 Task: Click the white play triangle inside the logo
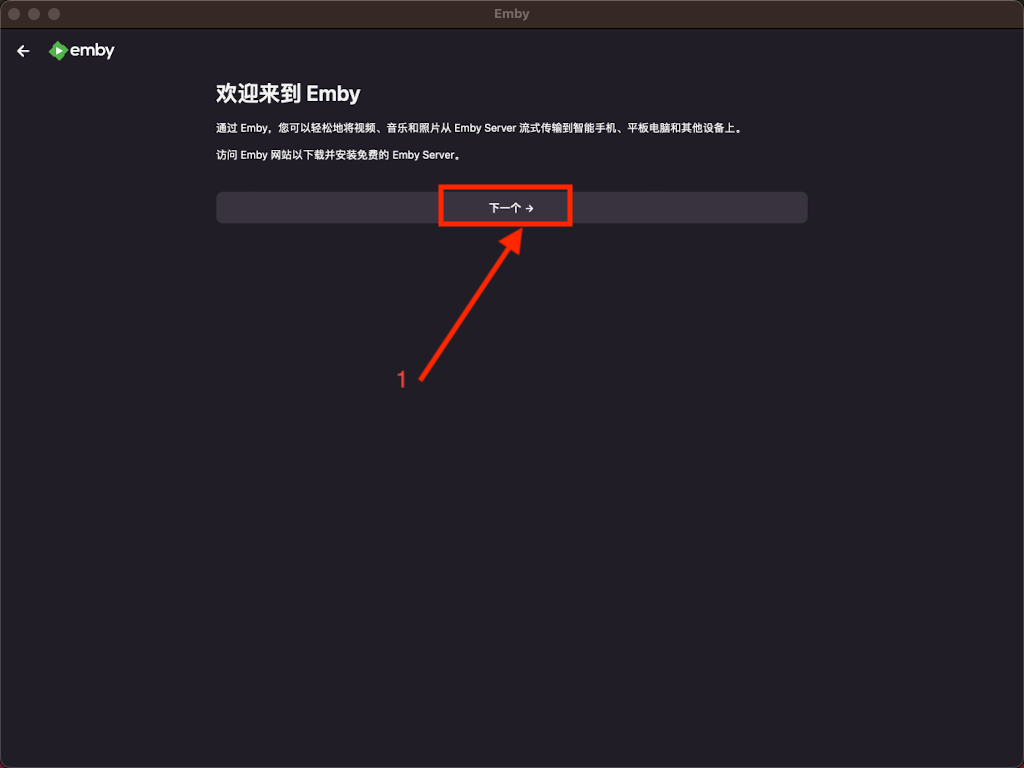point(59,50)
